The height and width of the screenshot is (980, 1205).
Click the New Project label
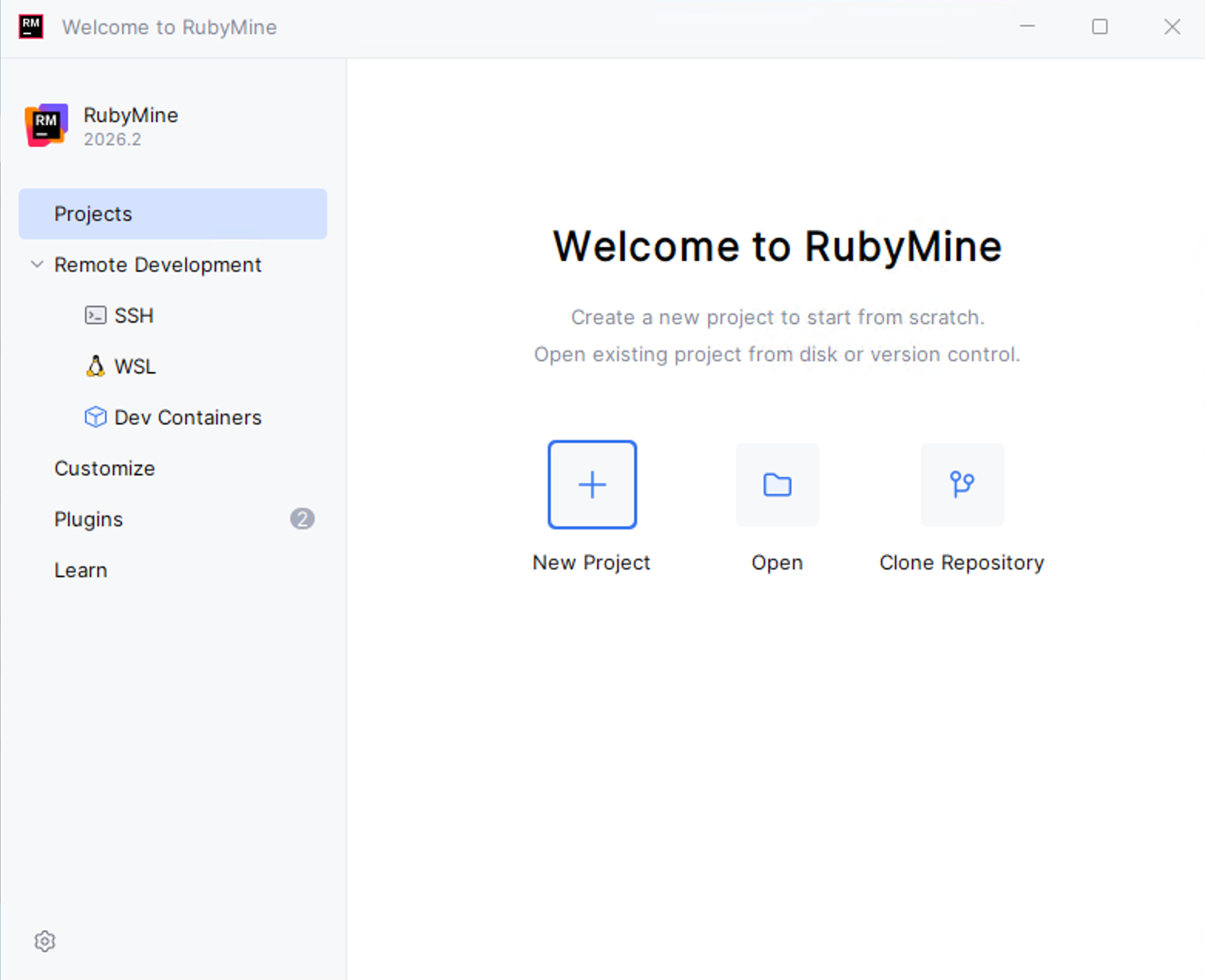click(x=592, y=563)
